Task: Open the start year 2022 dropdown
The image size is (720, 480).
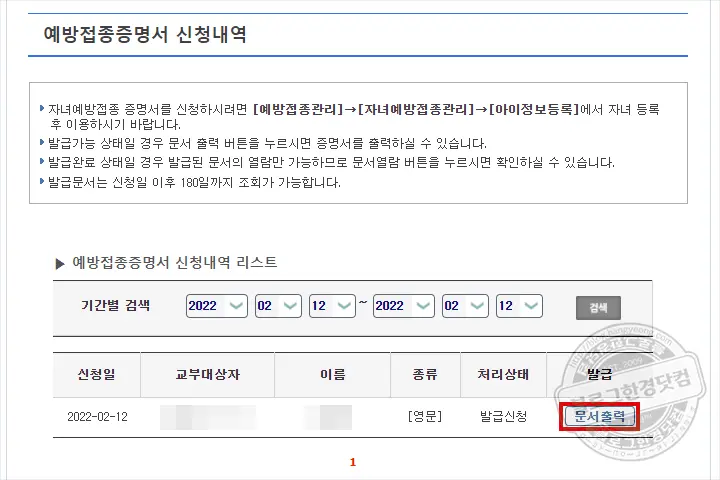Action: coord(217,306)
